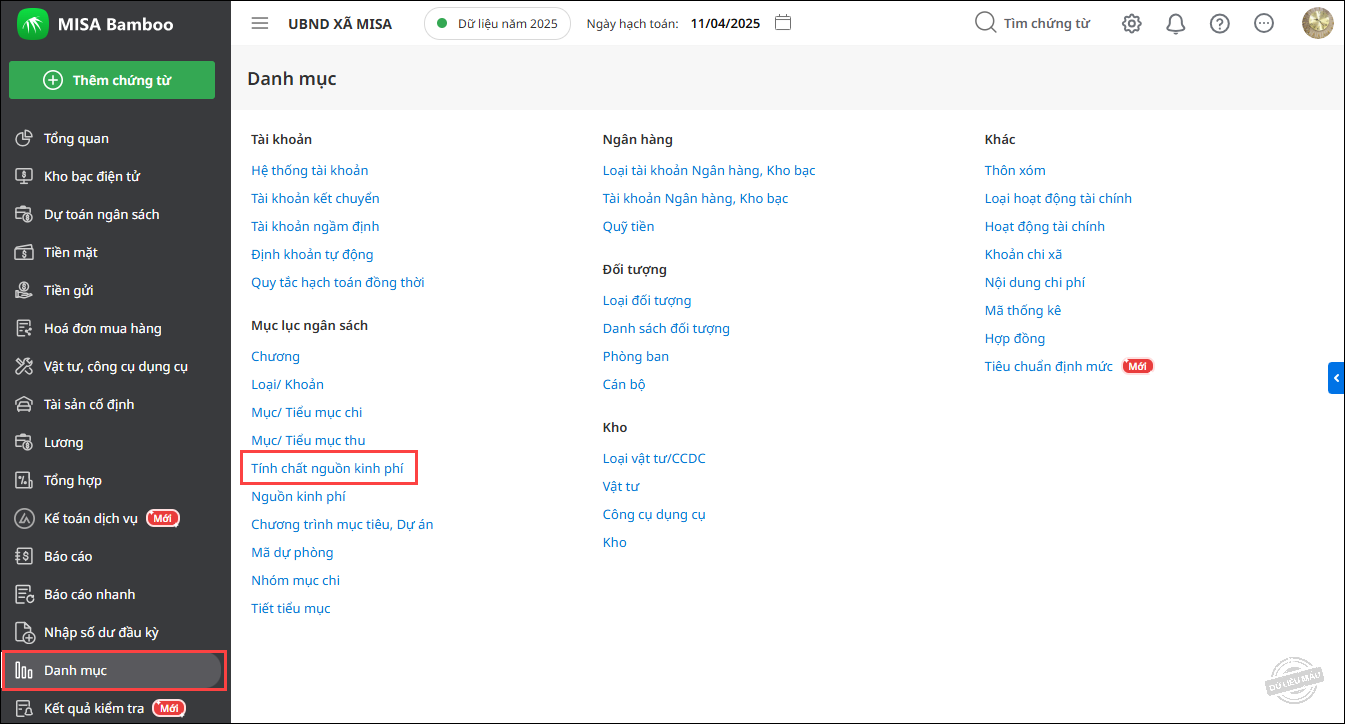Open Hệ thống tài khoản link
Viewport: 1345px width, 724px height.
pyautogui.click(x=310, y=170)
